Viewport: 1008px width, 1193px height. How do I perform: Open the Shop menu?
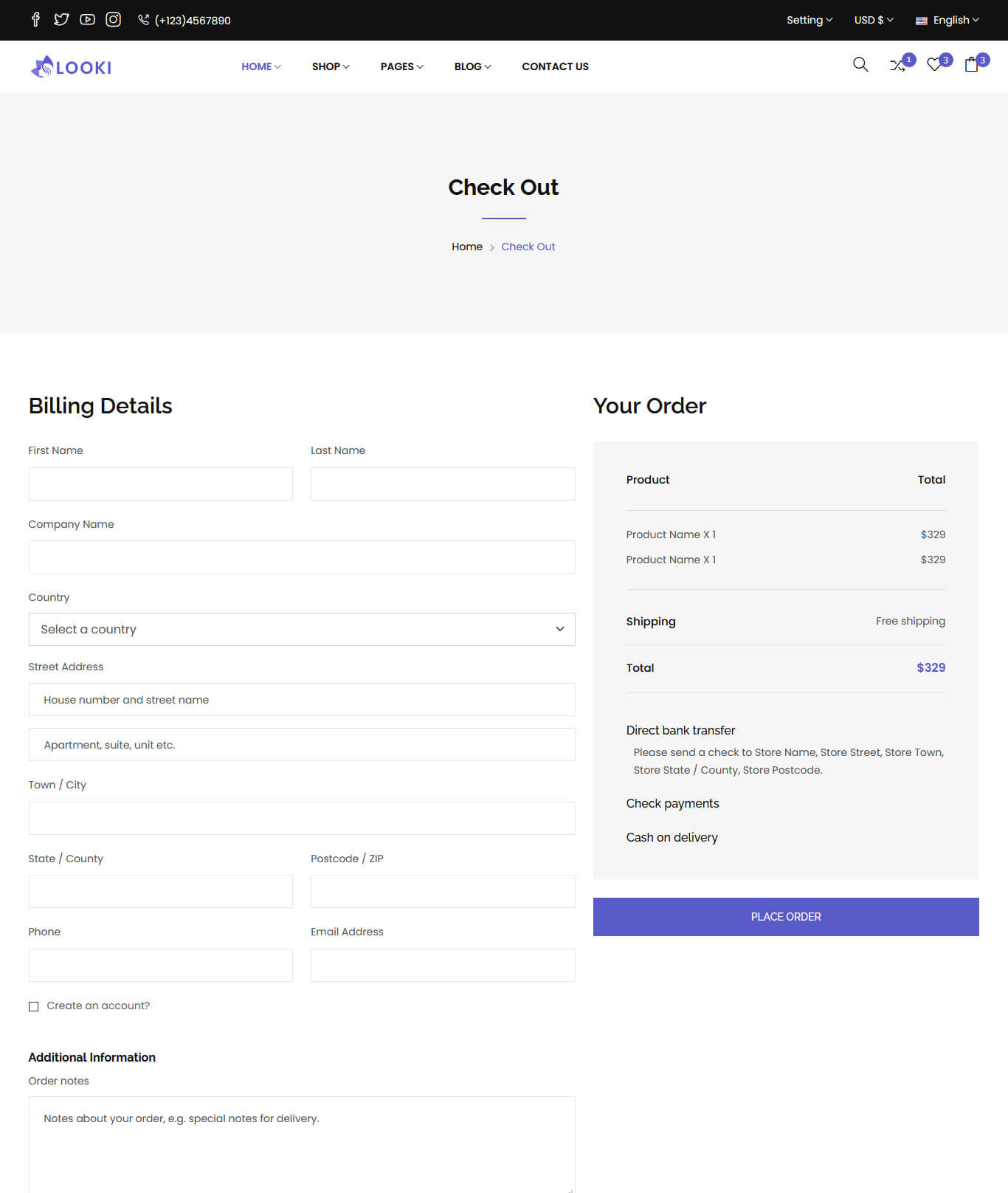(330, 66)
